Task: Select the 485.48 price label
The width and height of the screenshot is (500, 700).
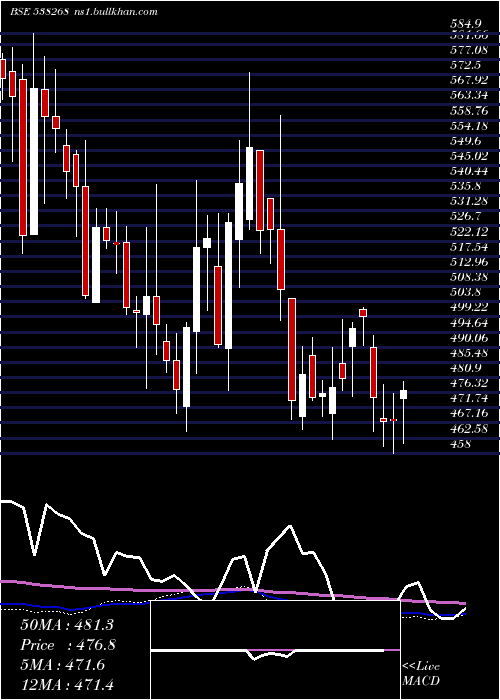Action: point(468,353)
